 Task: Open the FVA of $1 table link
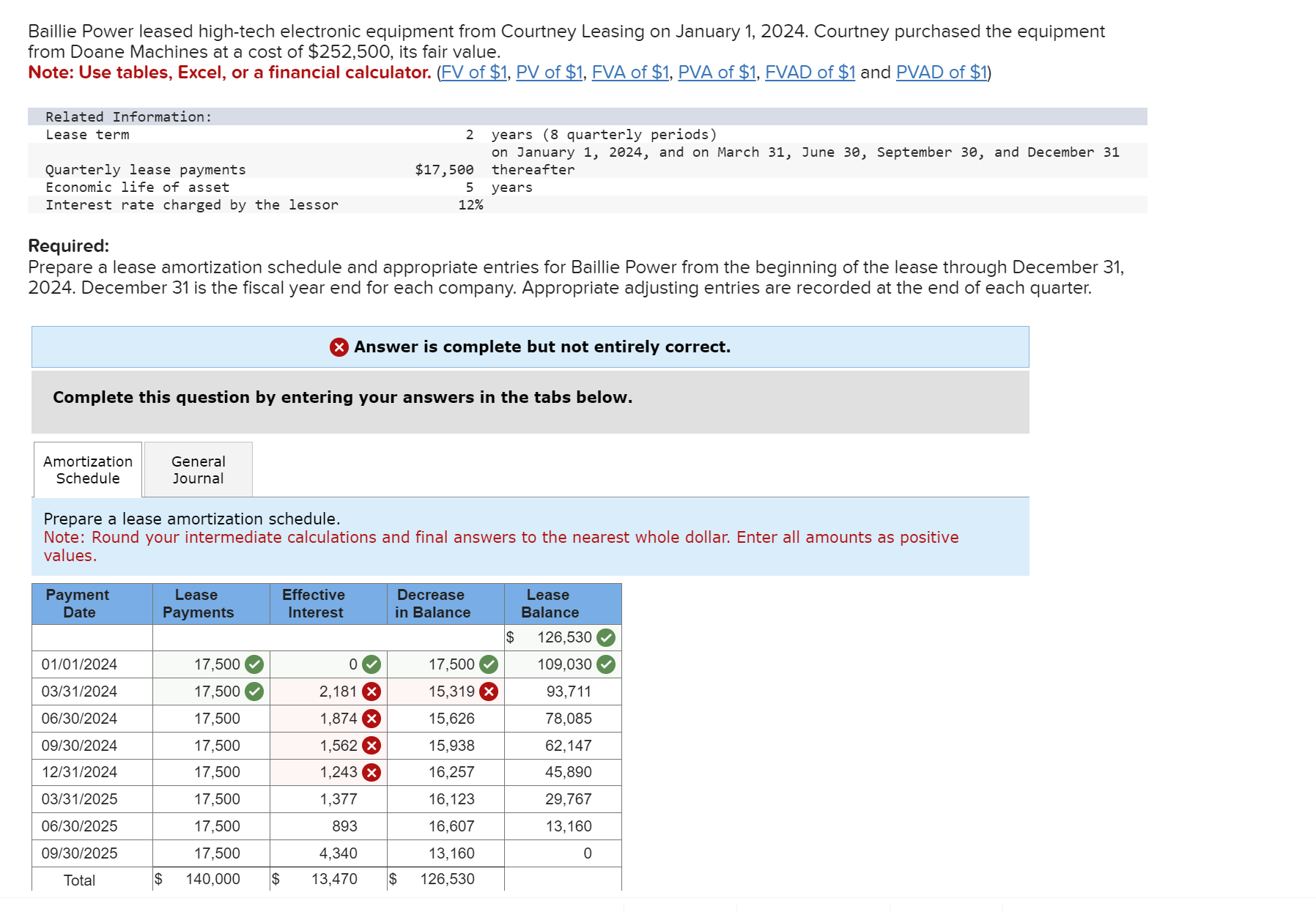pos(630,73)
